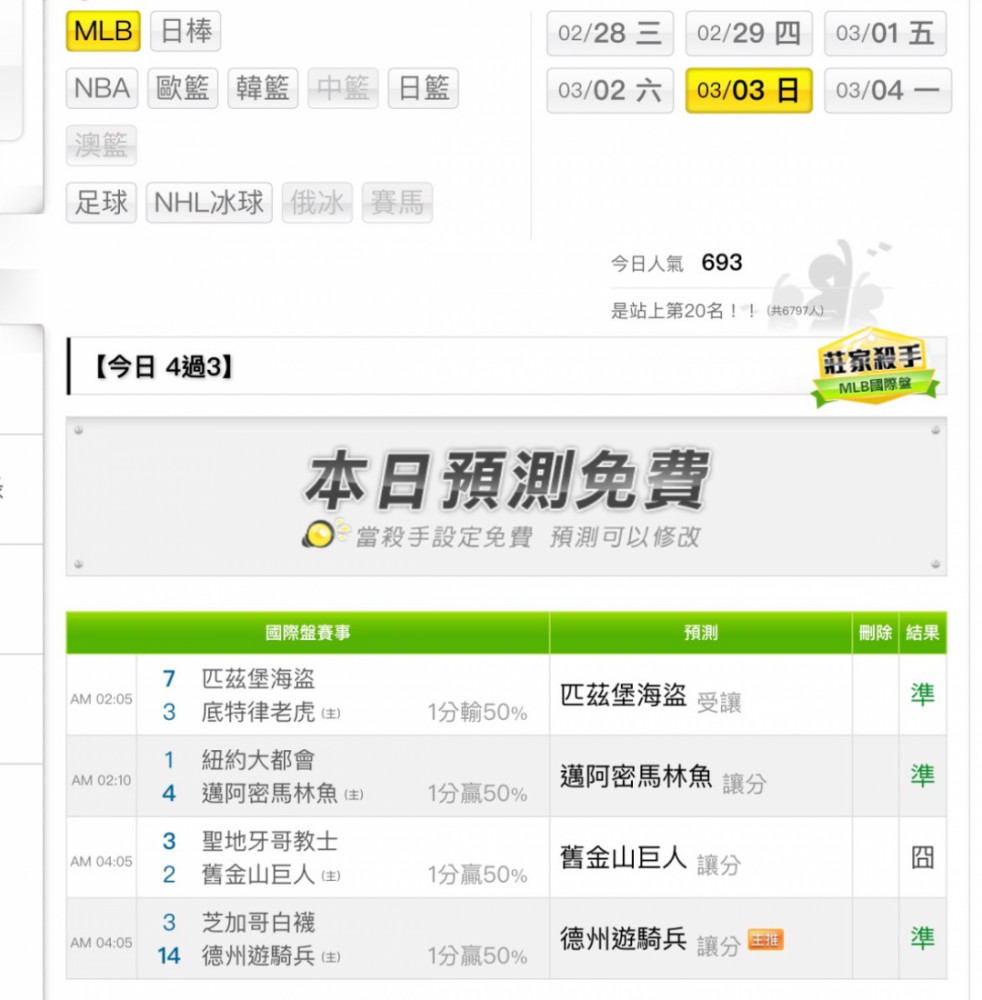Image resolution: width=982 pixels, height=1000 pixels.
Task: Switch to the NHL冰球 tab
Action: coord(209,203)
